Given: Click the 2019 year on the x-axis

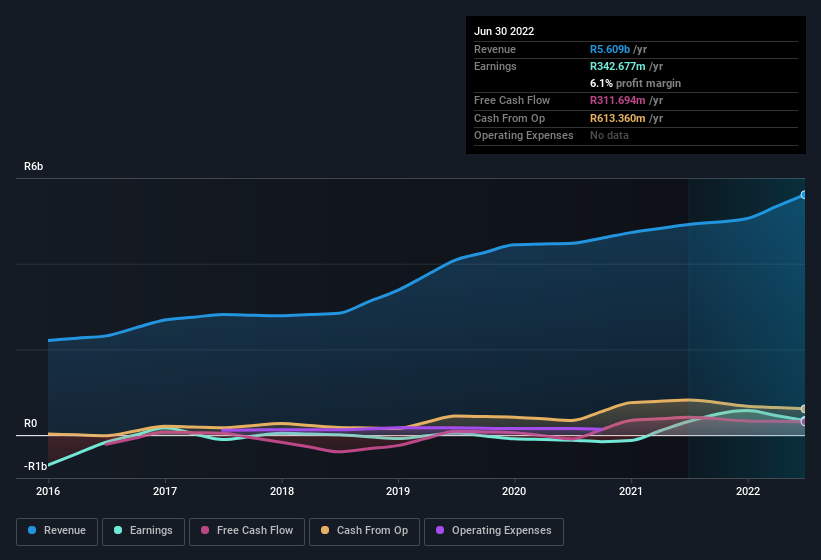Looking at the screenshot, I should tap(398, 491).
